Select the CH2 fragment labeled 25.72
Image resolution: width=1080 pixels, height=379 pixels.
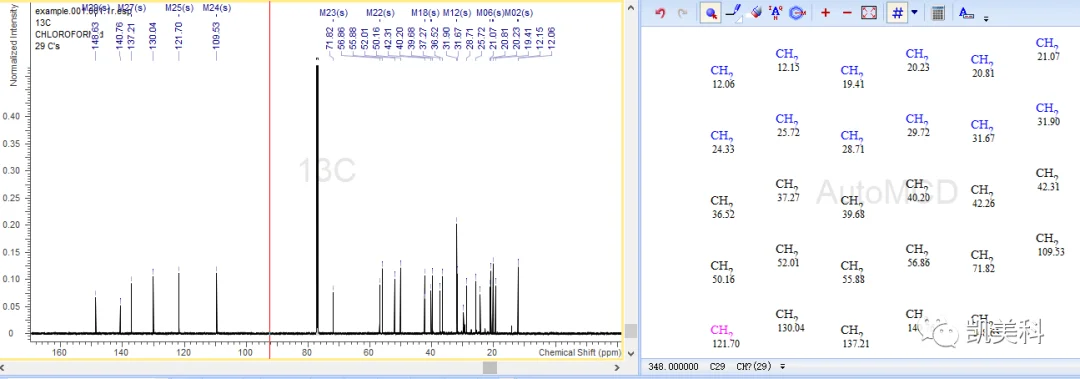[x=787, y=125]
